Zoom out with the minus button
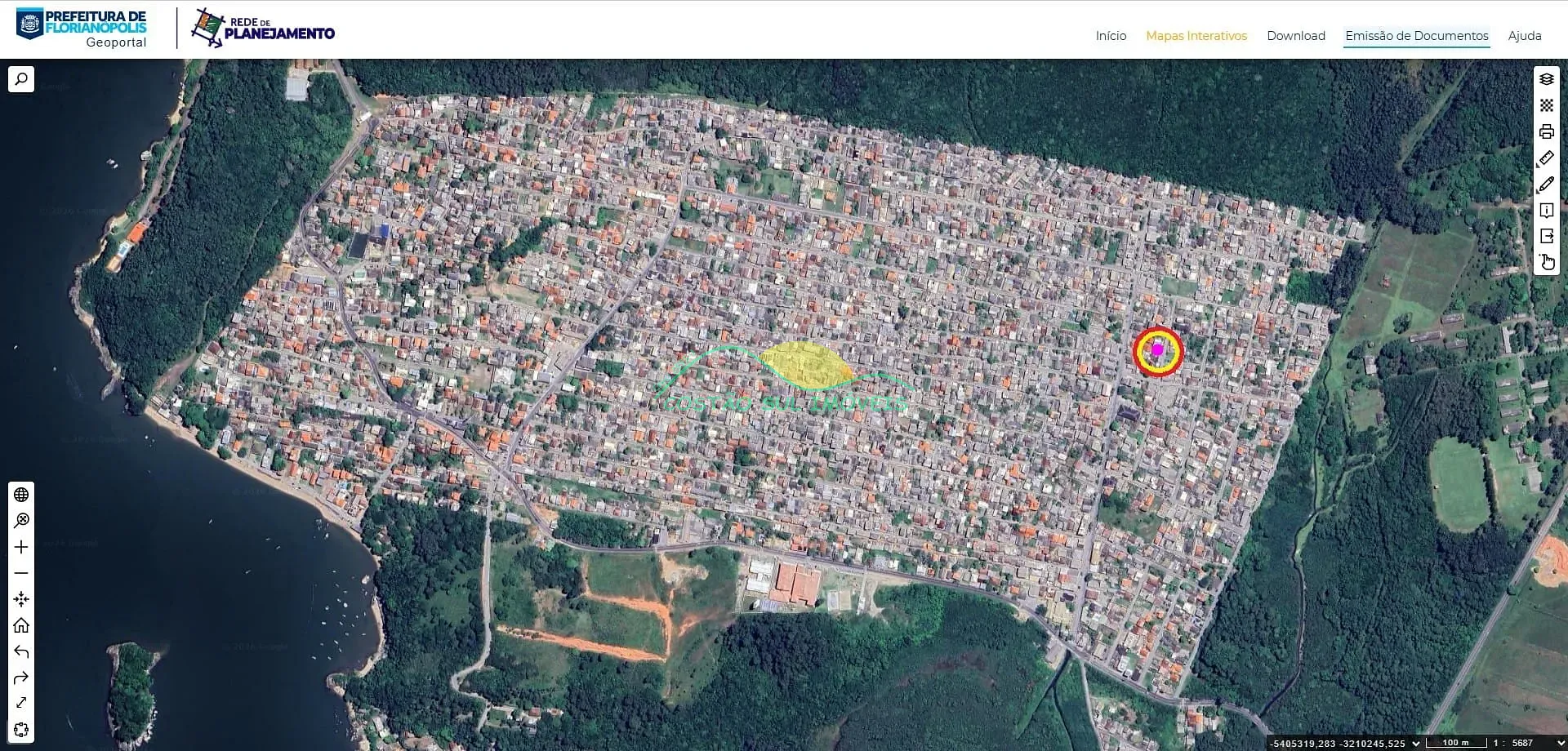The height and width of the screenshot is (751, 1568). point(21,573)
